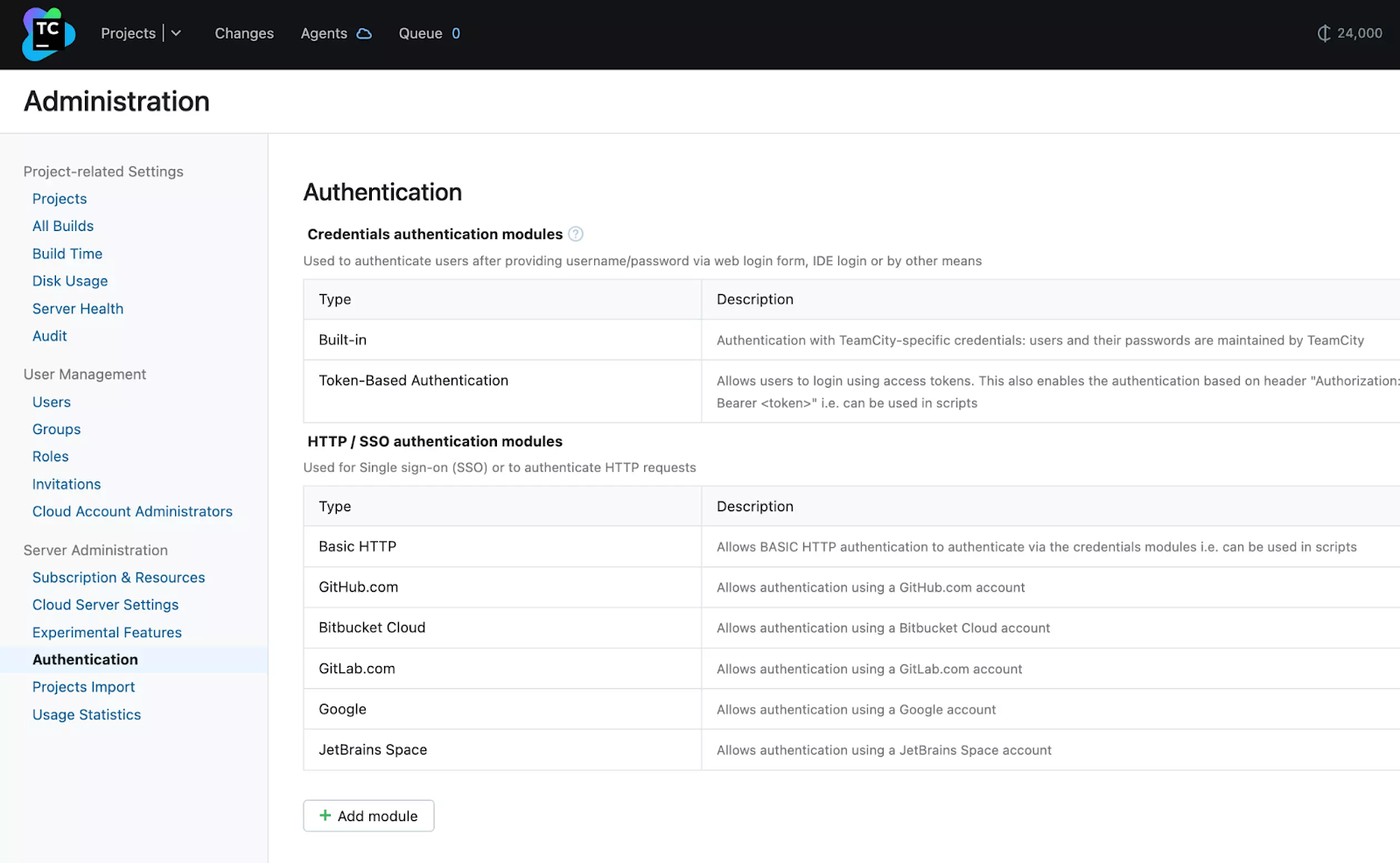Click the Bitbucket Cloud module row

tap(851, 628)
